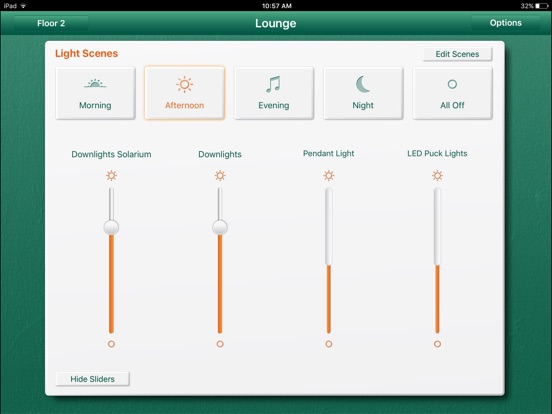Turn everything off with All Off
The height and width of the screenshot is (414, 552).
(452, 93)
